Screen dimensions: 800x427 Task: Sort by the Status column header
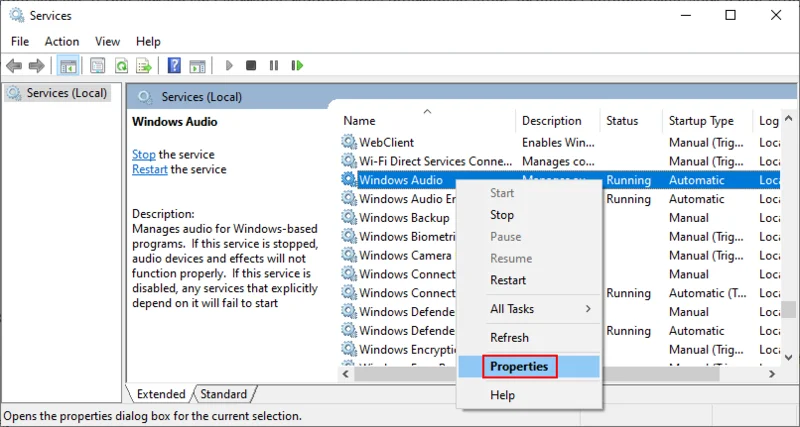coord(631,121)
